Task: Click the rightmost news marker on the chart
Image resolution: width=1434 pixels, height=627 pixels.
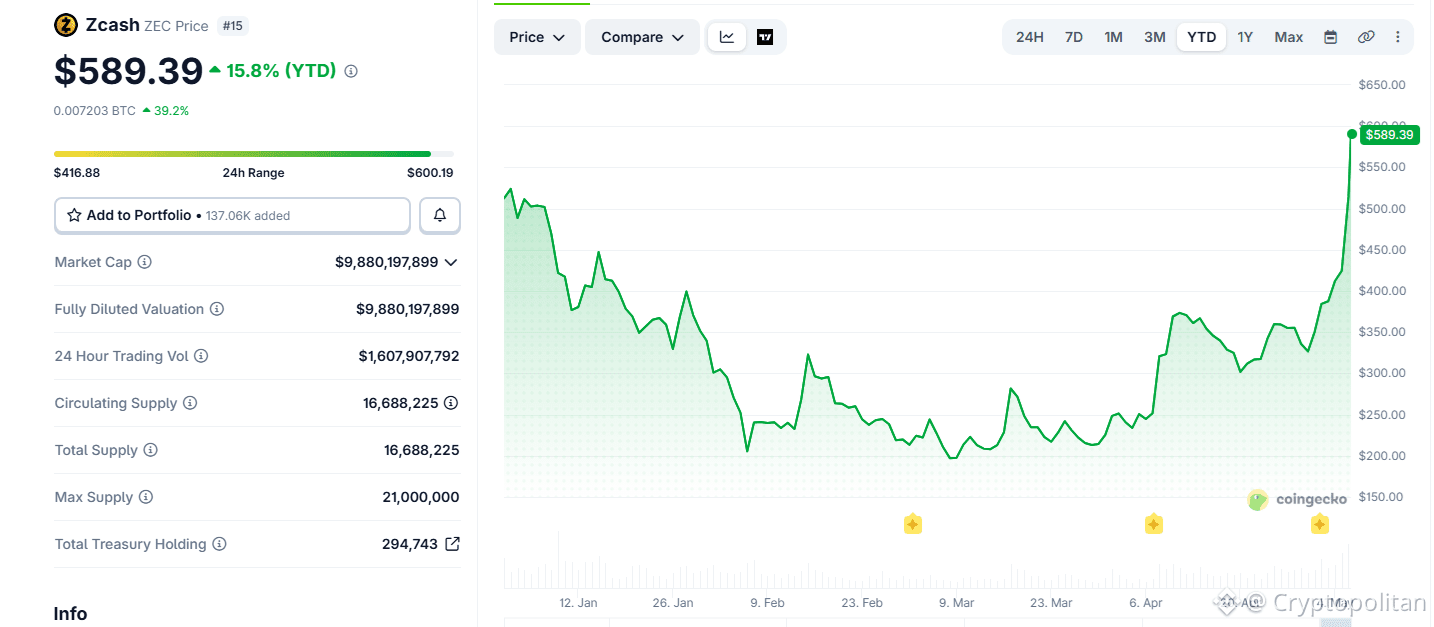Action: (x=1319, y=524)
